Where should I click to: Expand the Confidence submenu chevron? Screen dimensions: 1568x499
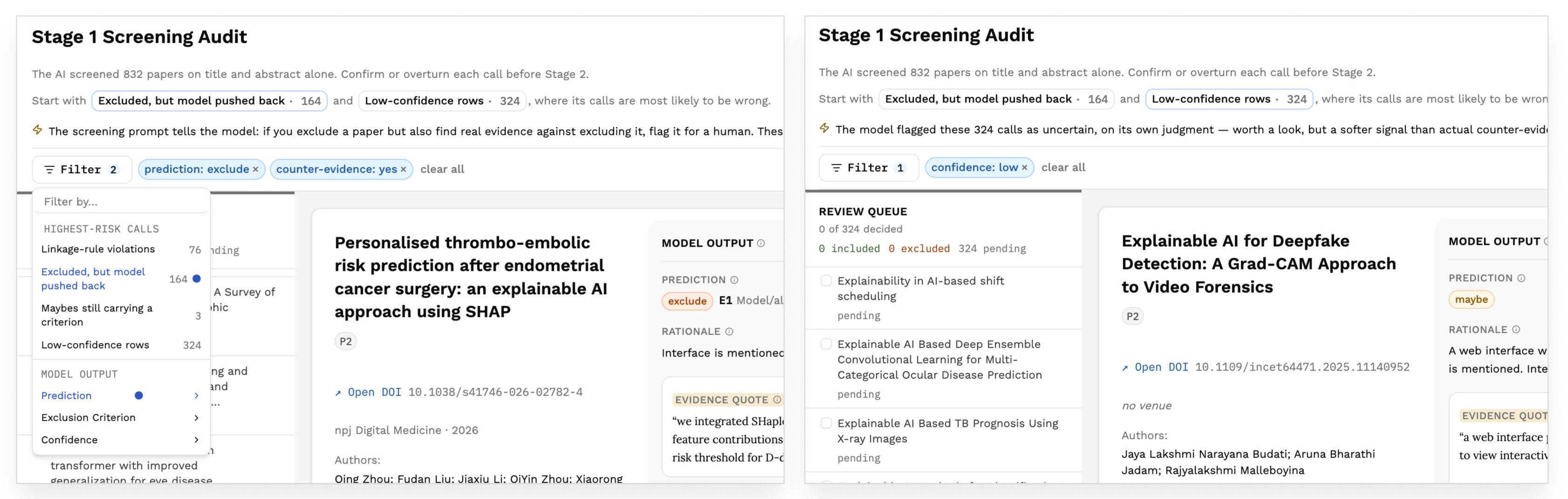coord(196,440)
